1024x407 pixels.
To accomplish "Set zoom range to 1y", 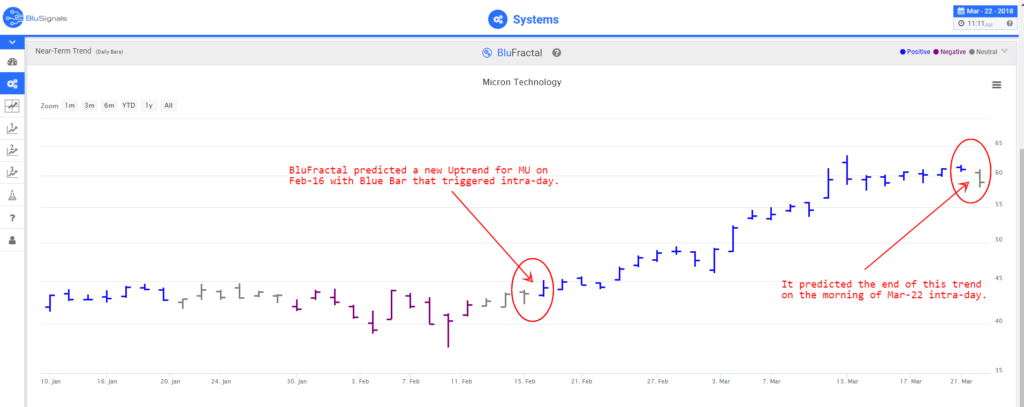I will coord(149,105).
